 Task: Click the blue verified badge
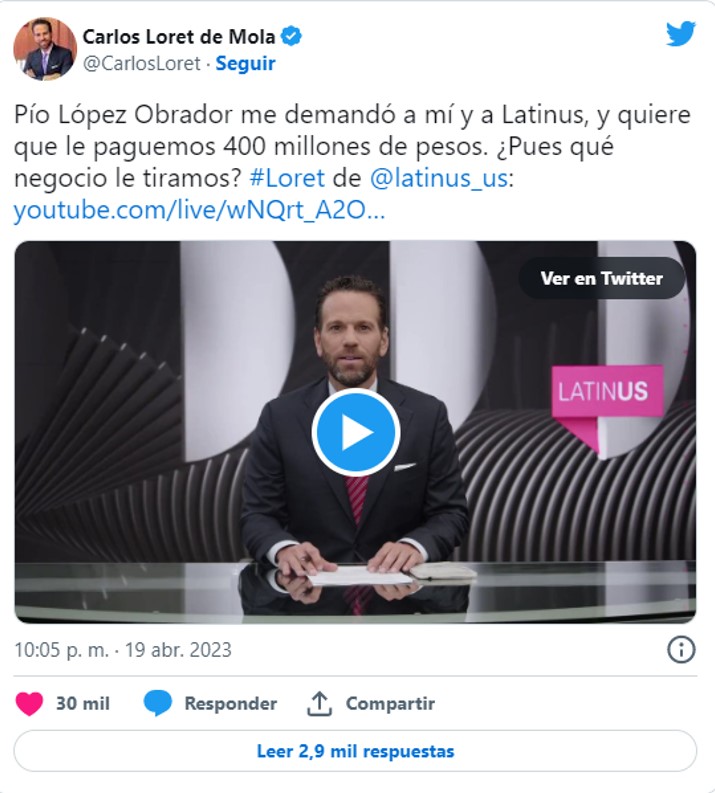(291, 36)
